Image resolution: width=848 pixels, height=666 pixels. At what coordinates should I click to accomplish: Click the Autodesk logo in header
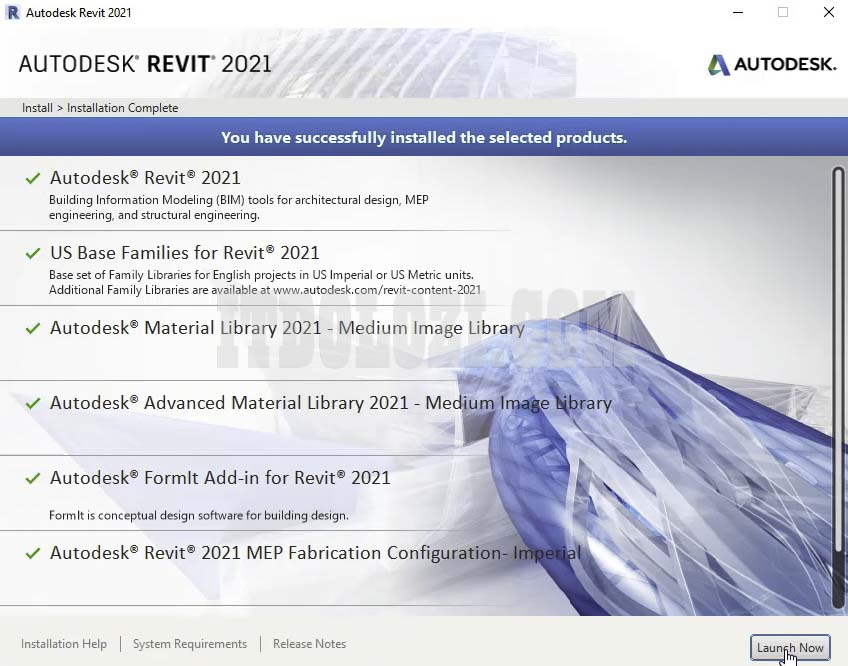tap(771, 65)
